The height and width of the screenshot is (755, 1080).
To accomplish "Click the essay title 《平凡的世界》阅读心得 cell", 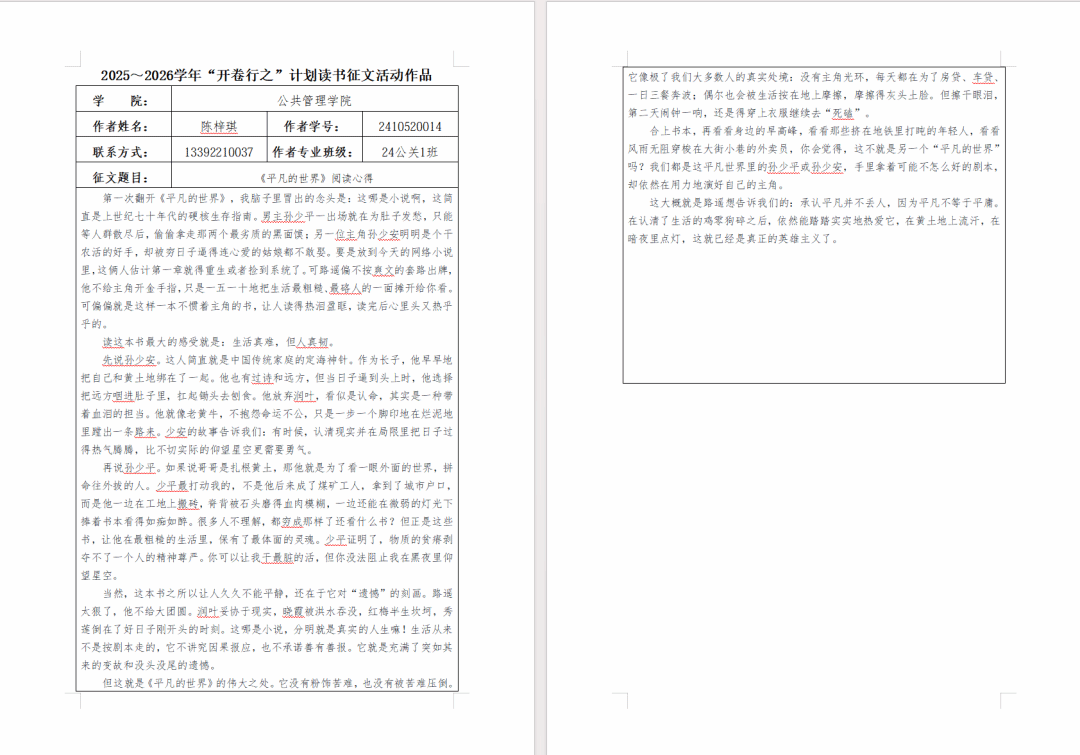I will click(315, 177).
